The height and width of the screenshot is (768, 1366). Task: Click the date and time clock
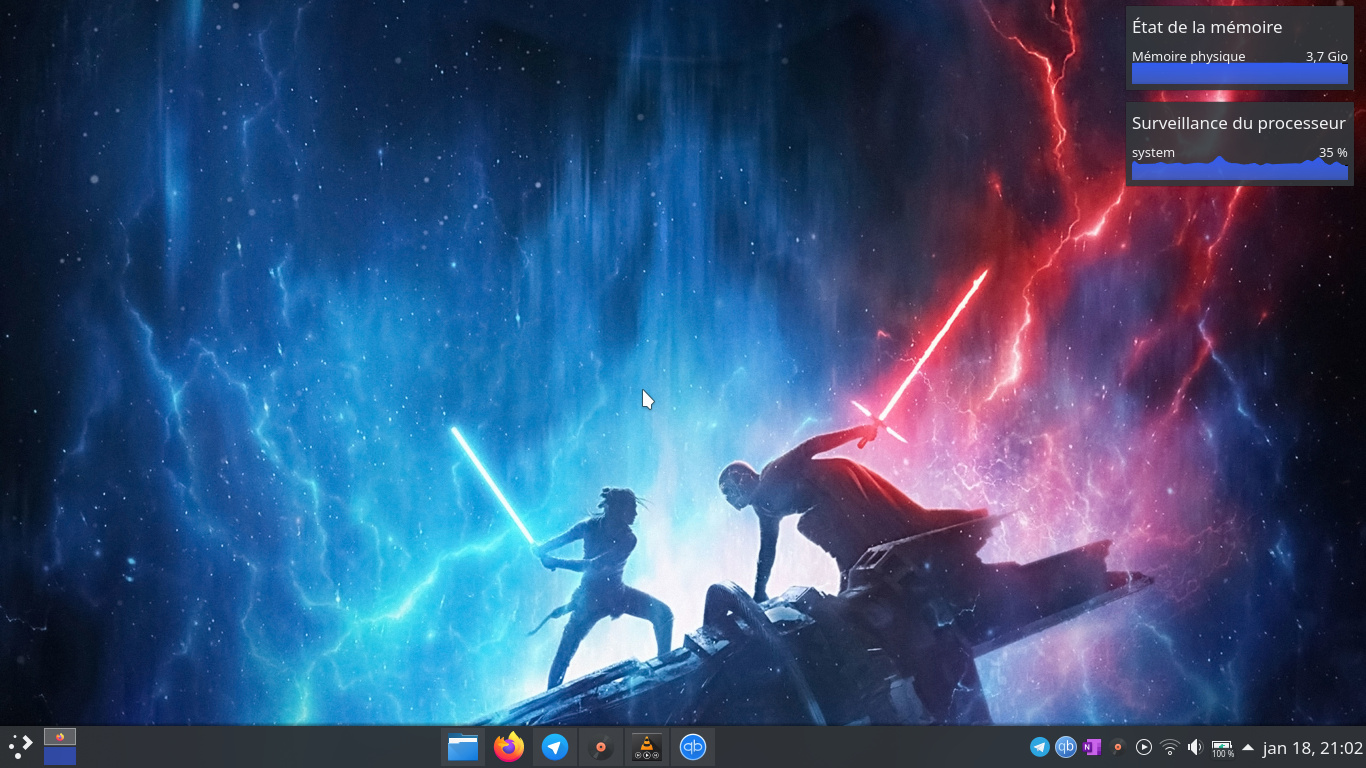point(1312,748)
